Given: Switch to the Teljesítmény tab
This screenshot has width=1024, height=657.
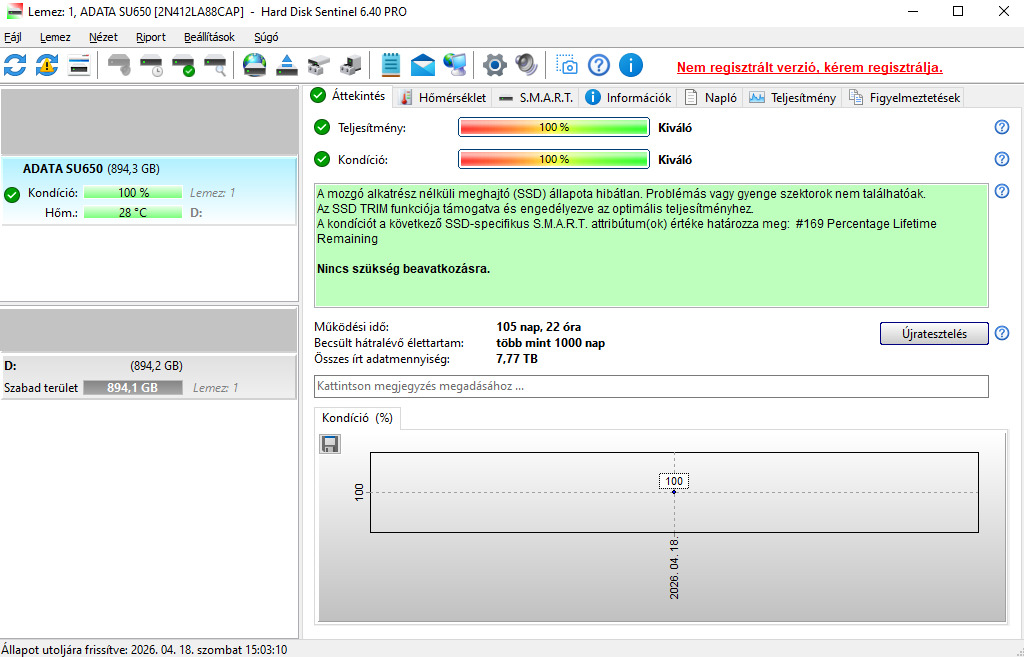Looking at the screenshot, I should 792,98.
